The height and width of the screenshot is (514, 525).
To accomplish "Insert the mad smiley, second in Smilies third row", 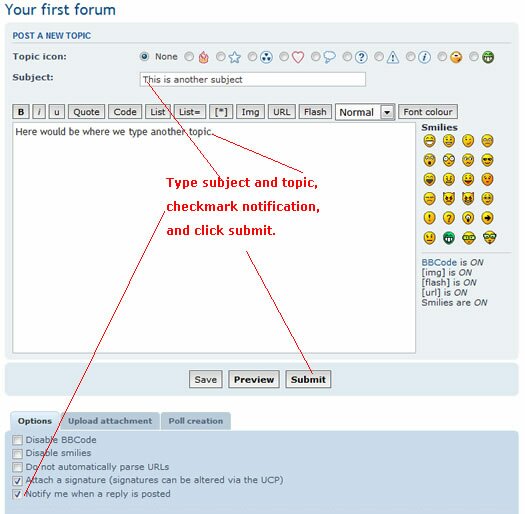I will [x=449, y=179].
